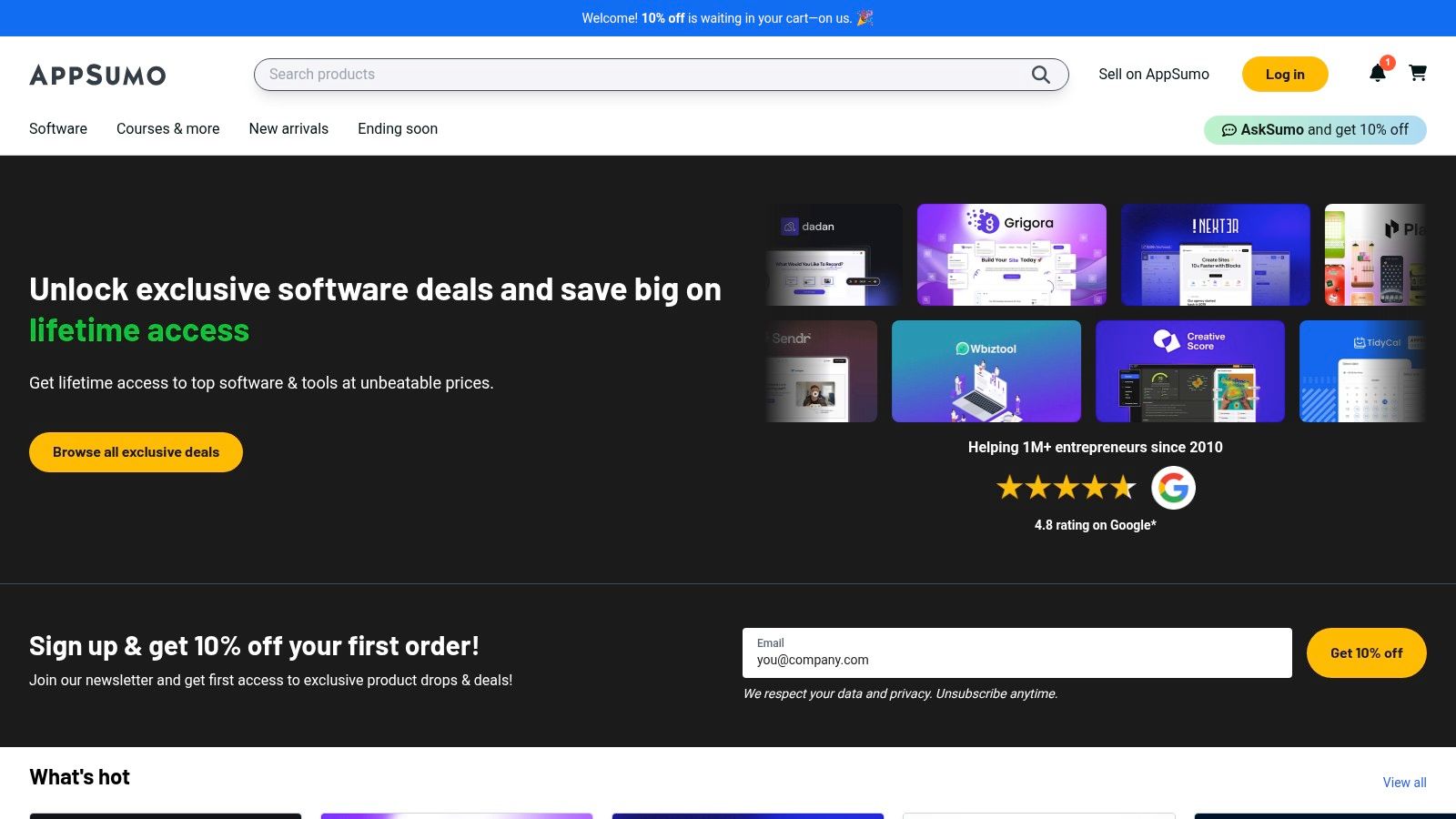Go to New arrivals
The image size is (1456, 819).
pyautogui.click(x=288, y=128)
